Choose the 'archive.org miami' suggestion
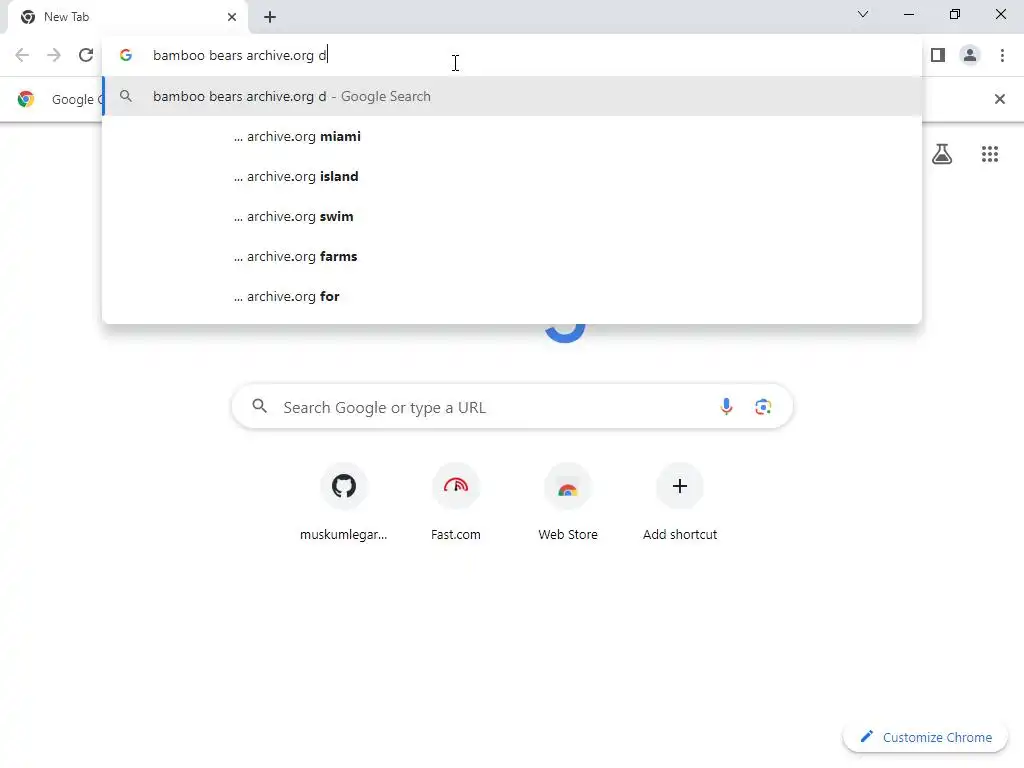Viewport: 1024px width, 768px height. [x=512, y=136]
